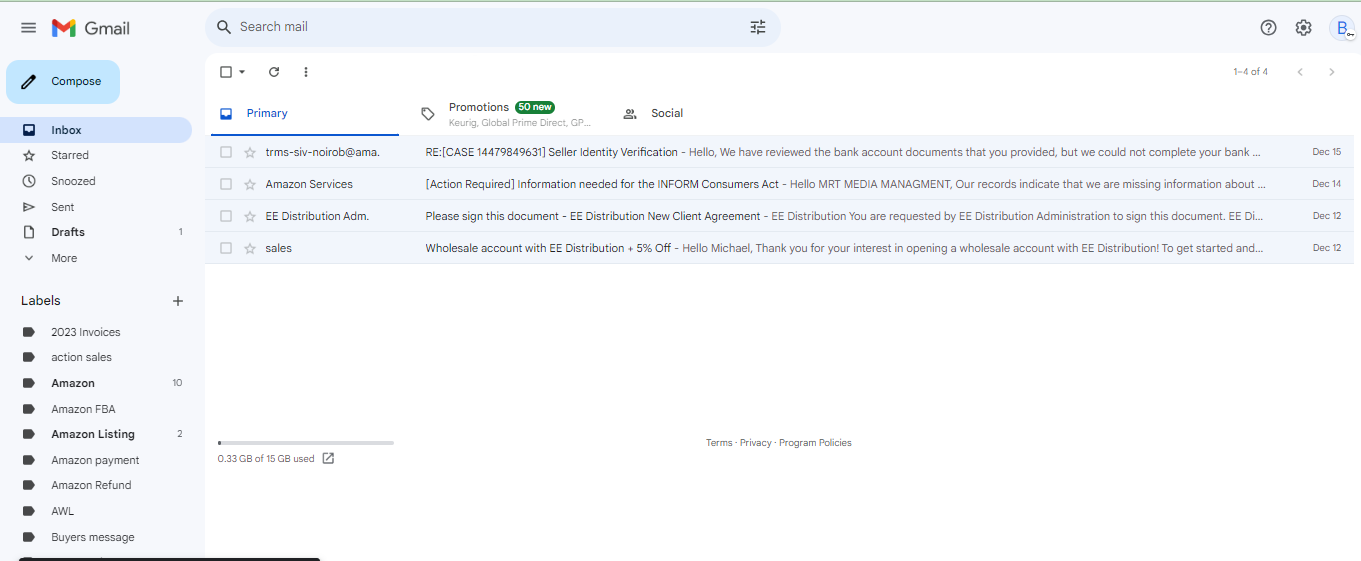Image resolution: width=1361 pixels, height=561 pixels.
Task: Click the Gmail logo
Action: coord(91,28)
